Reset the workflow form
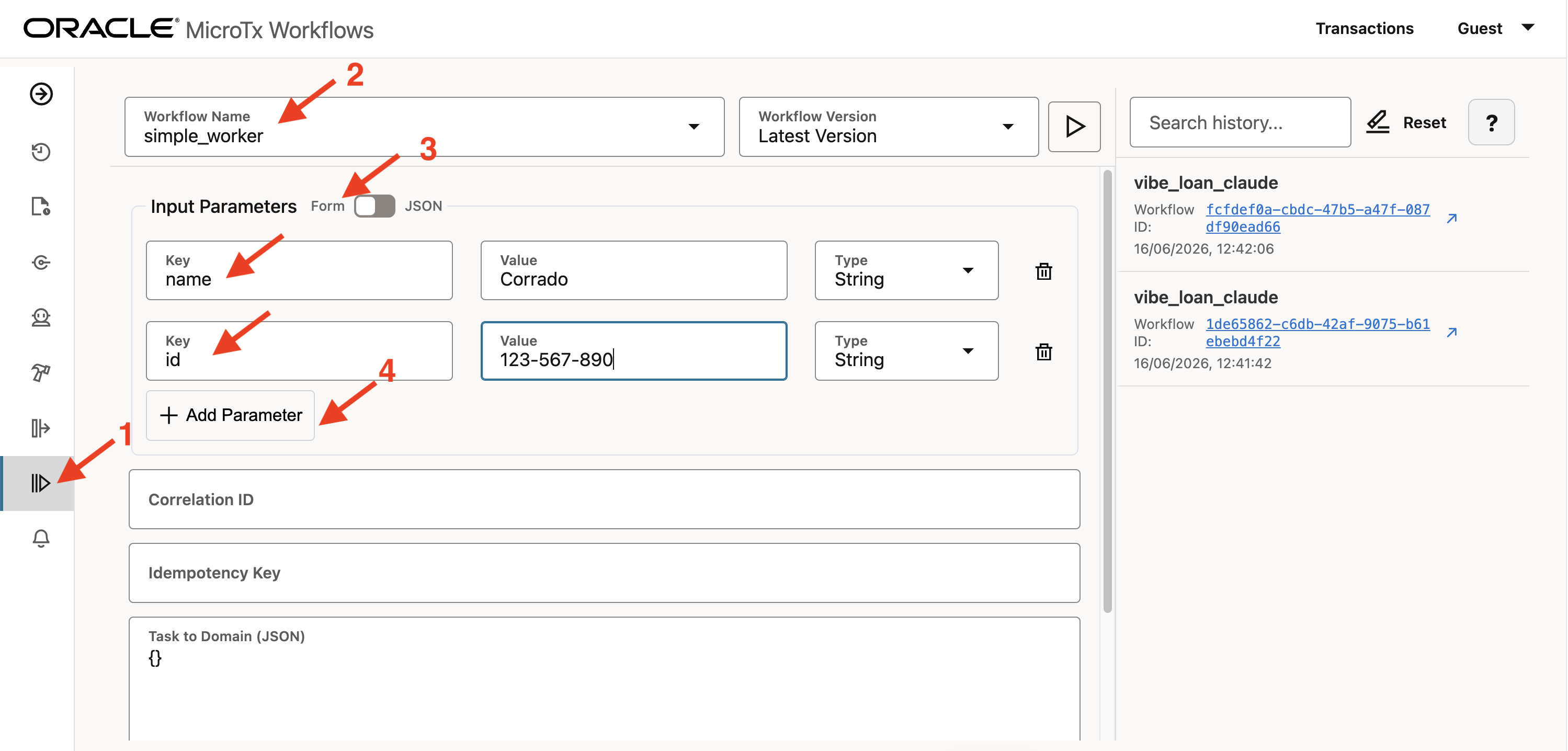Viewport: 1568px width, 751px height. tap(1406, 122)
